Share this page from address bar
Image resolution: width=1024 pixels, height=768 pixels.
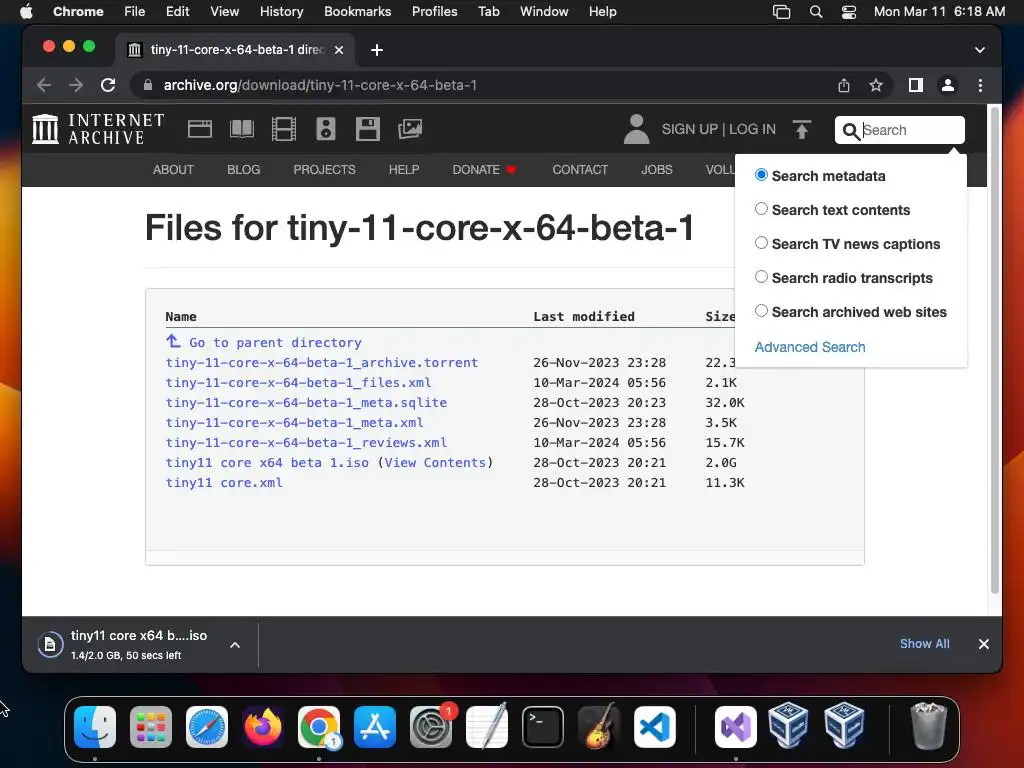point(844,85)
